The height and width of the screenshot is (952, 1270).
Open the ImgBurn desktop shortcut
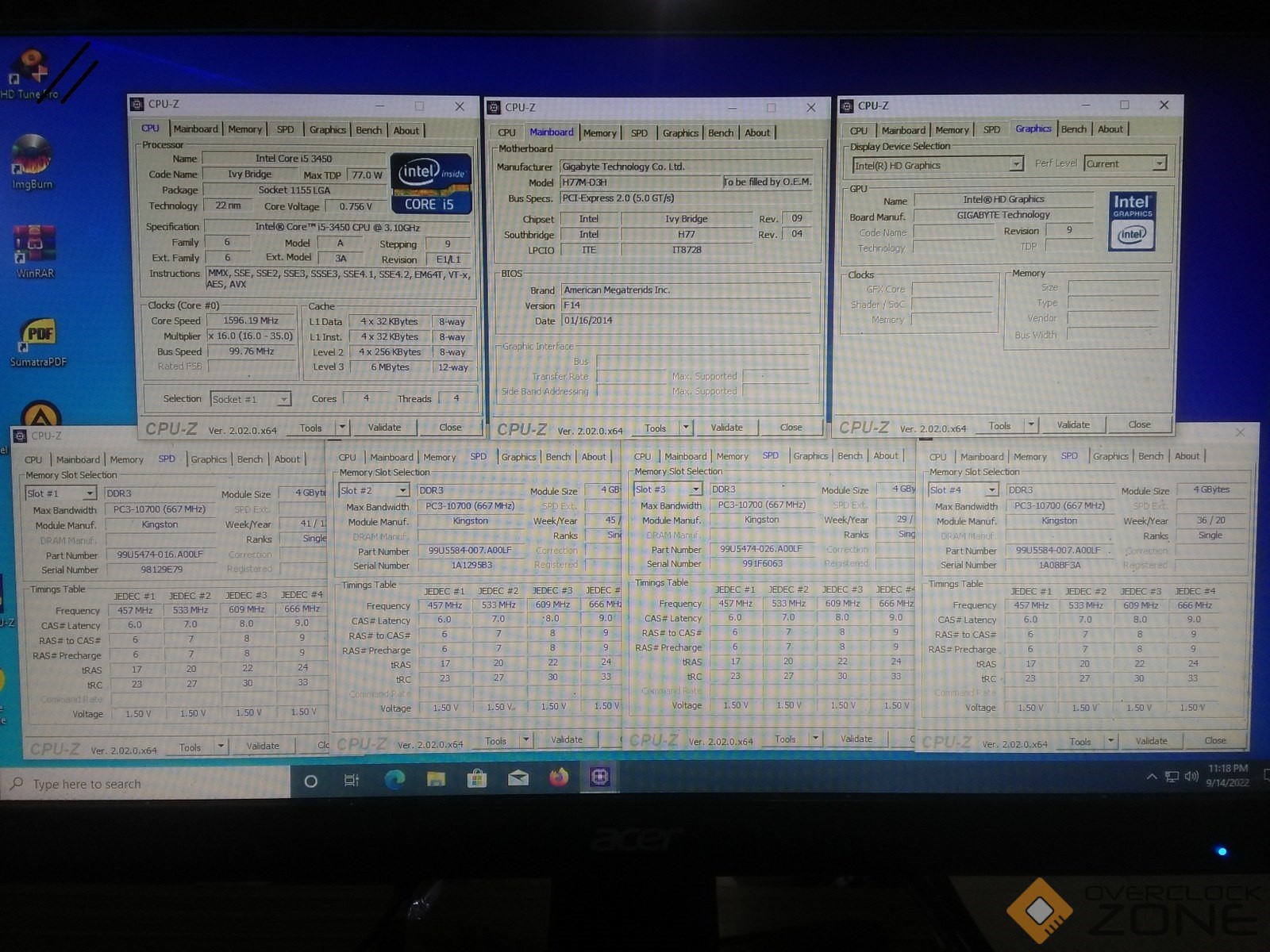pyautogui.click(x=32, y=163)
